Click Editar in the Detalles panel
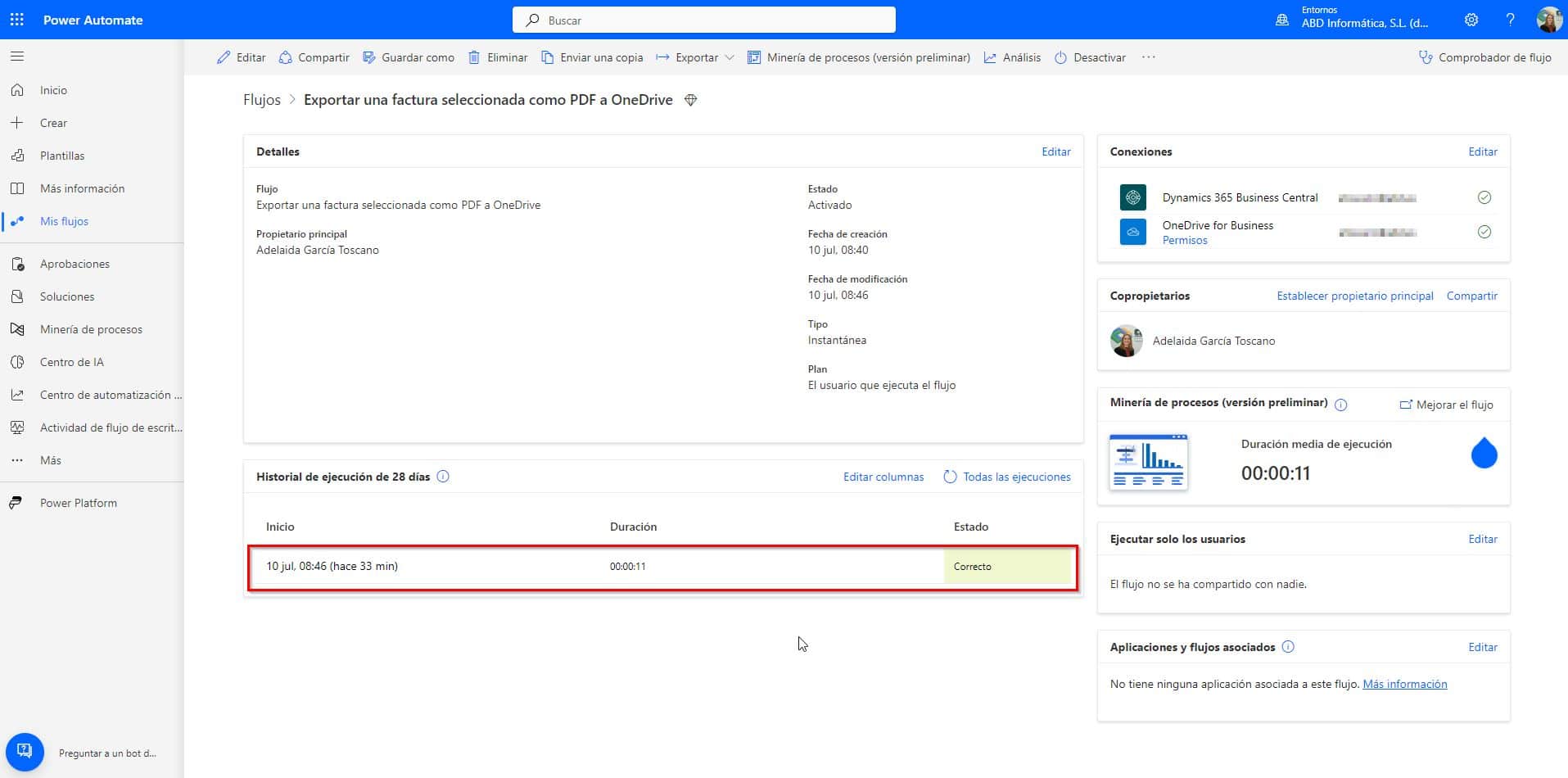 pyautogui.click(x=1056, y=152)
